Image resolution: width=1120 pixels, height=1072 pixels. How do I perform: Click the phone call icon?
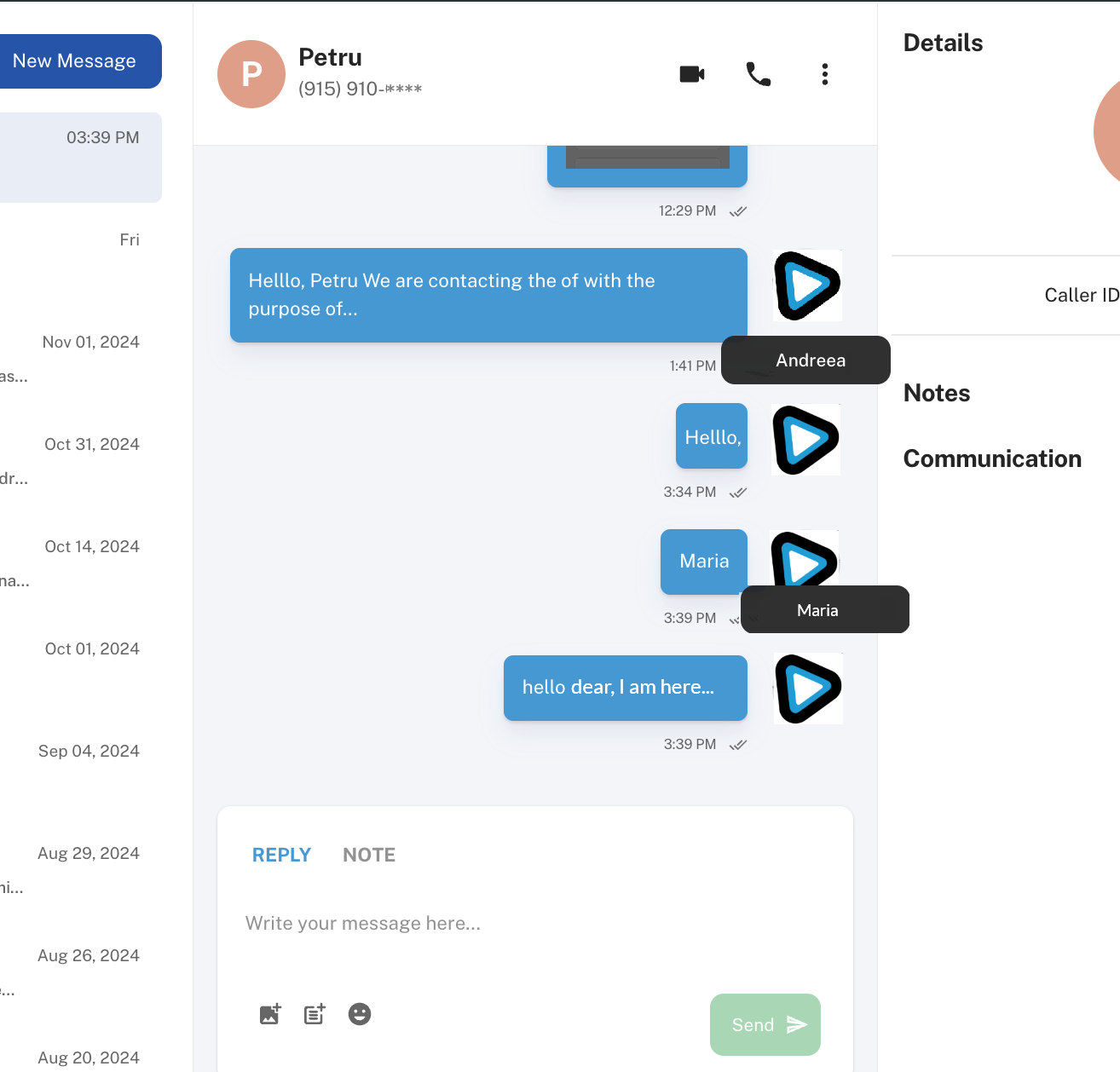[x=758, y=74]
